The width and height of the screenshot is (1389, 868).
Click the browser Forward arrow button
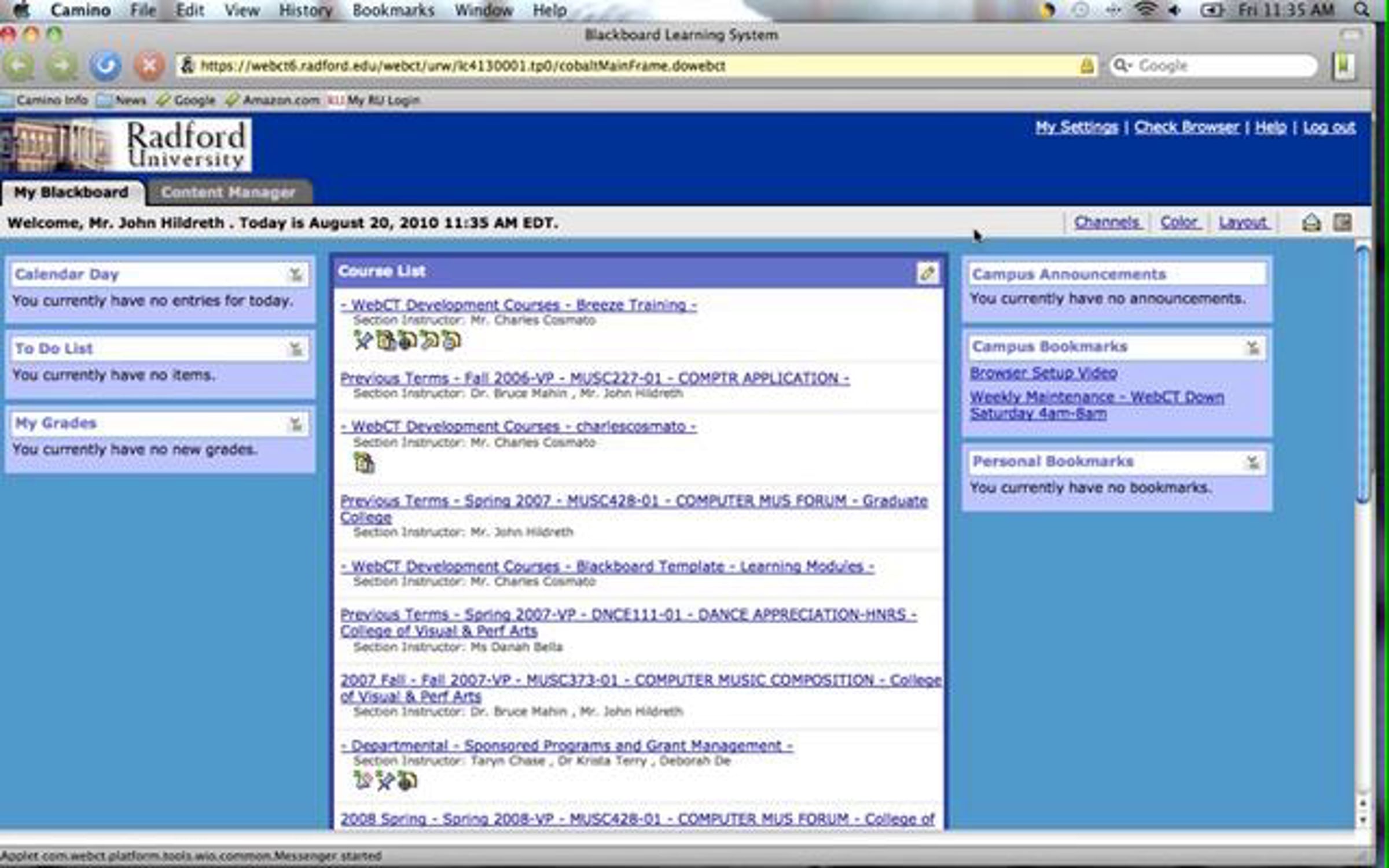tap(63, 66)
